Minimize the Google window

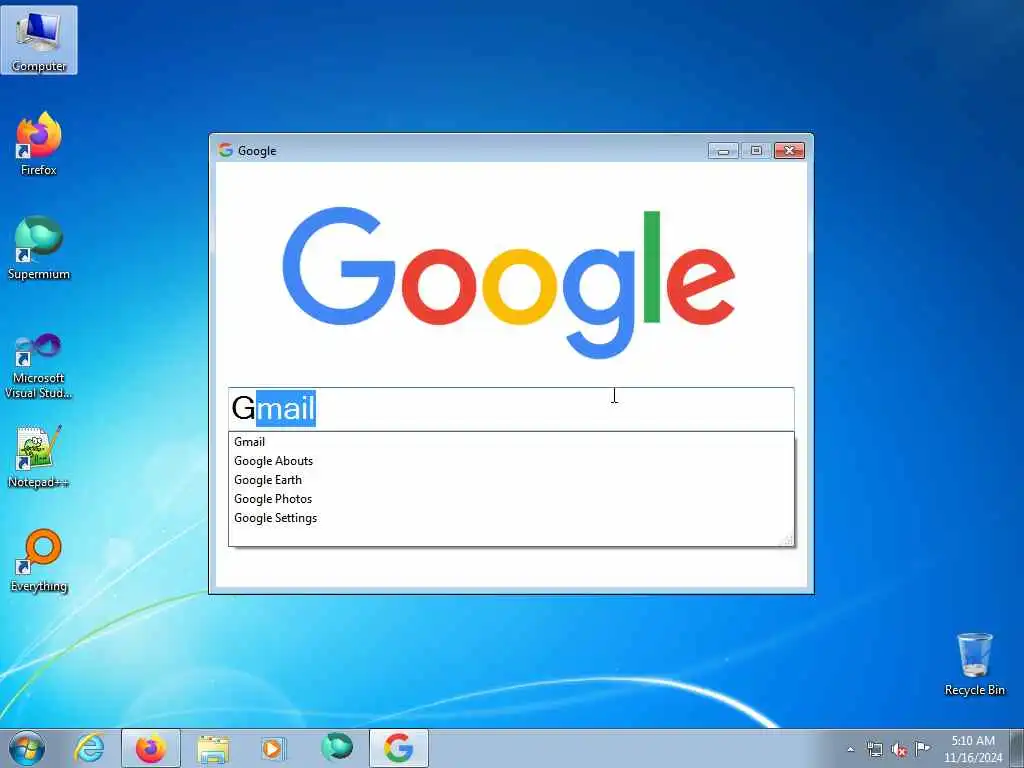click(x=723, y=151)
